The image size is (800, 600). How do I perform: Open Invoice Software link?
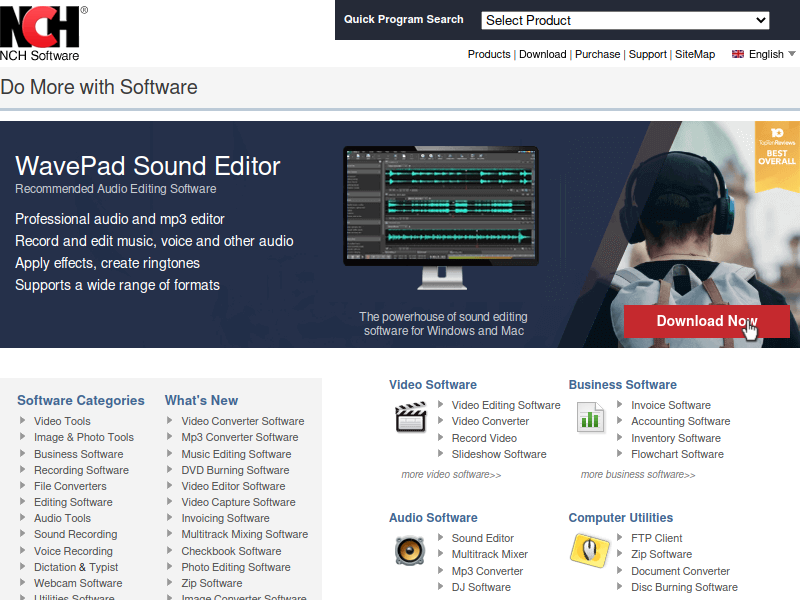pyautogui.click(x=671, y=405)
